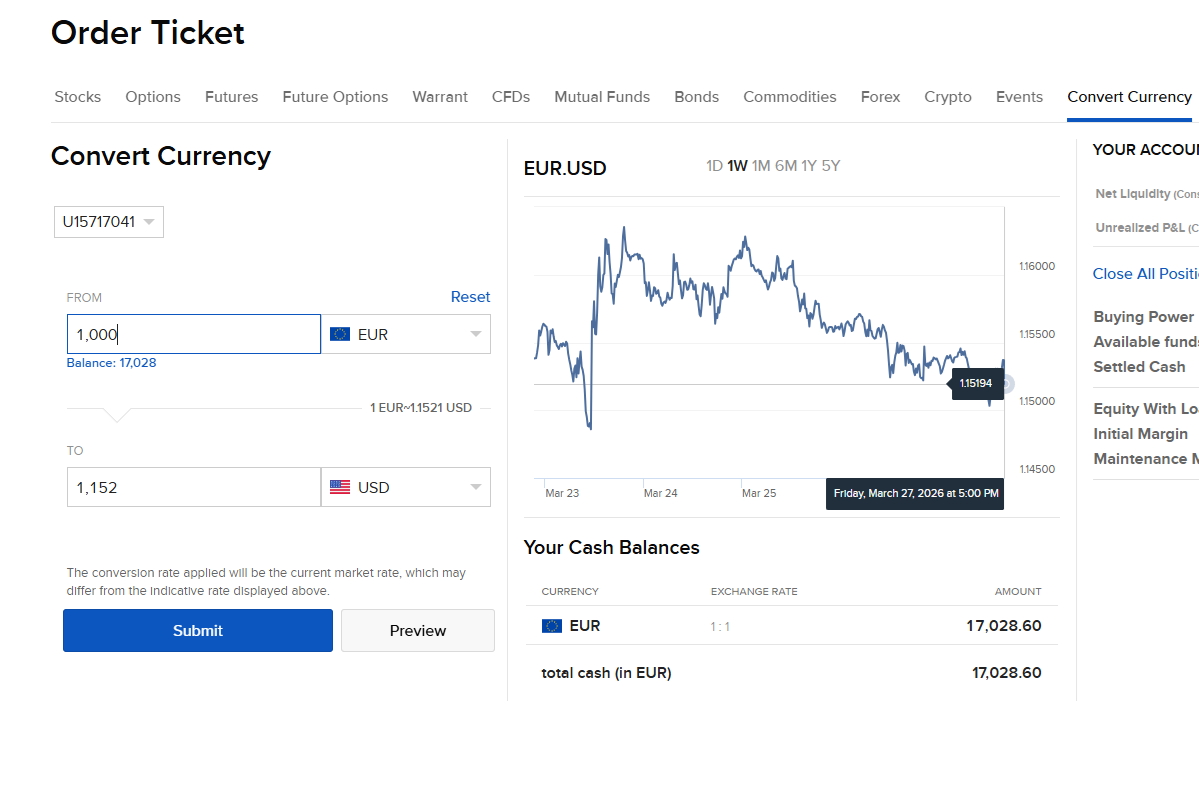Expand the FROM currency selector
The width and height of the screenshot is (1199, 808).
click(x=477, y=333)
